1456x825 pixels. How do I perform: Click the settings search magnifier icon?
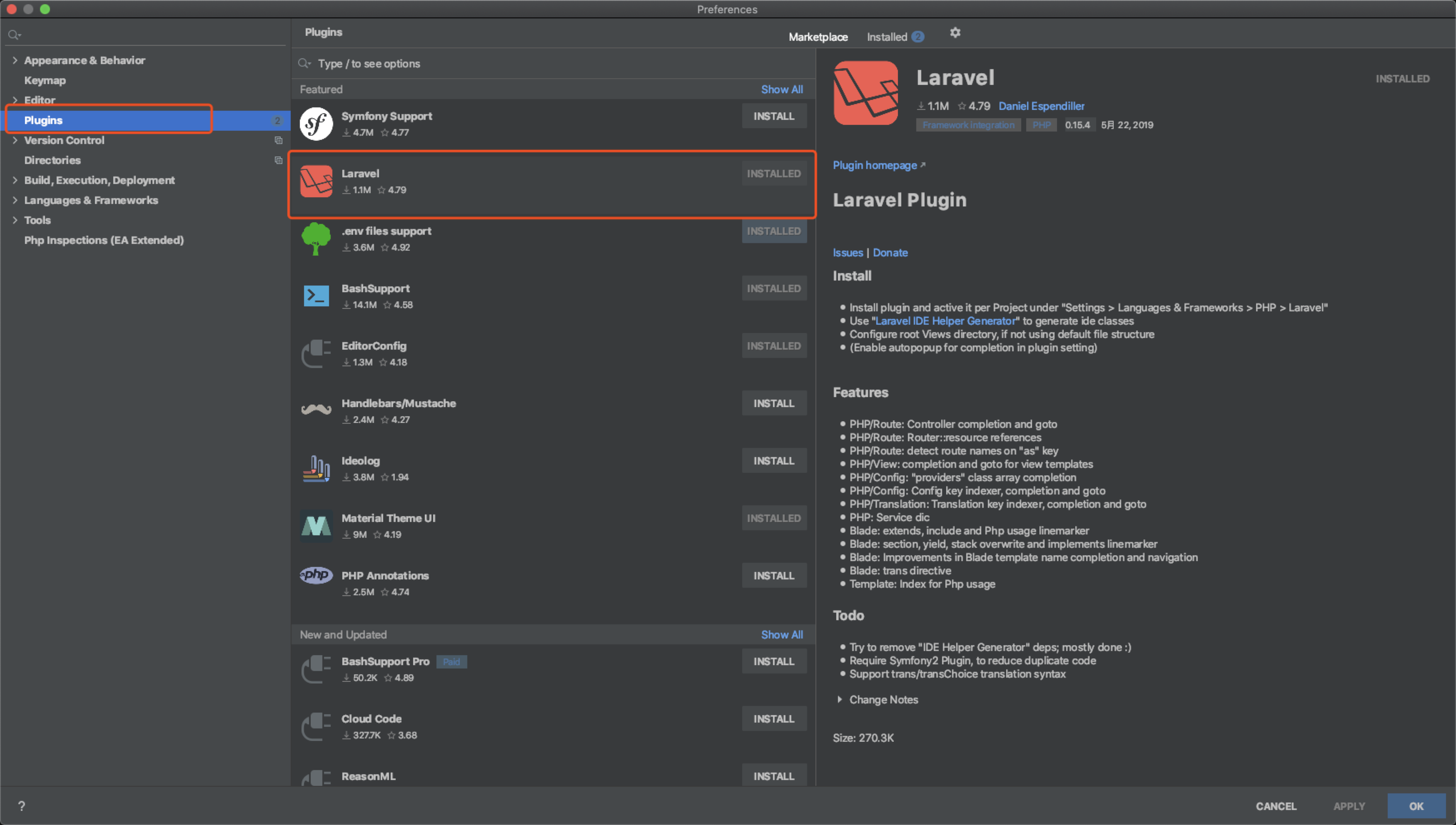14,35
